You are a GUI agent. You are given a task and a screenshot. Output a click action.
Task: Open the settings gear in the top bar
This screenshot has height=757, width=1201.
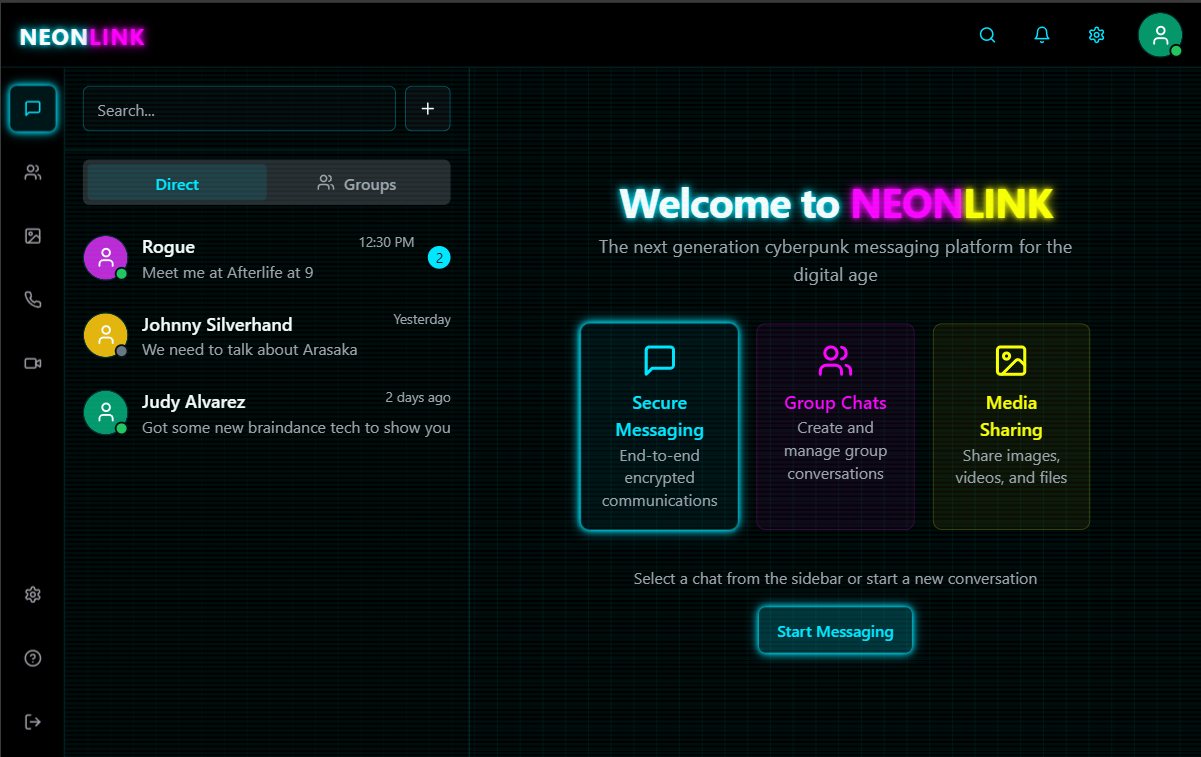(x=1096, y=35)
